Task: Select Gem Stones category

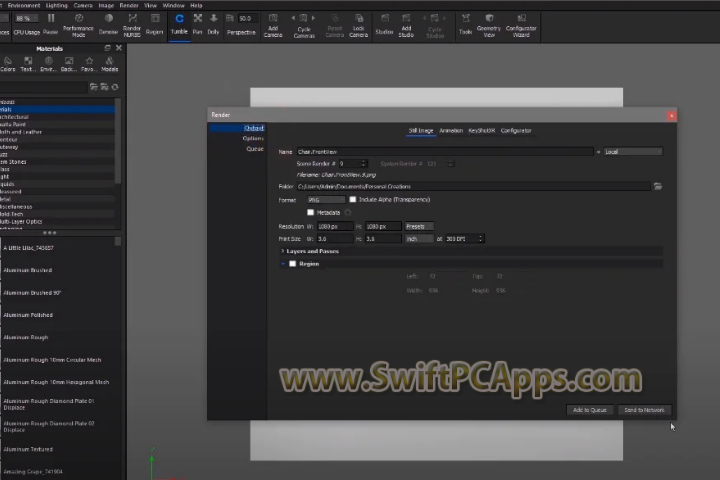Action: coord(57,162)
